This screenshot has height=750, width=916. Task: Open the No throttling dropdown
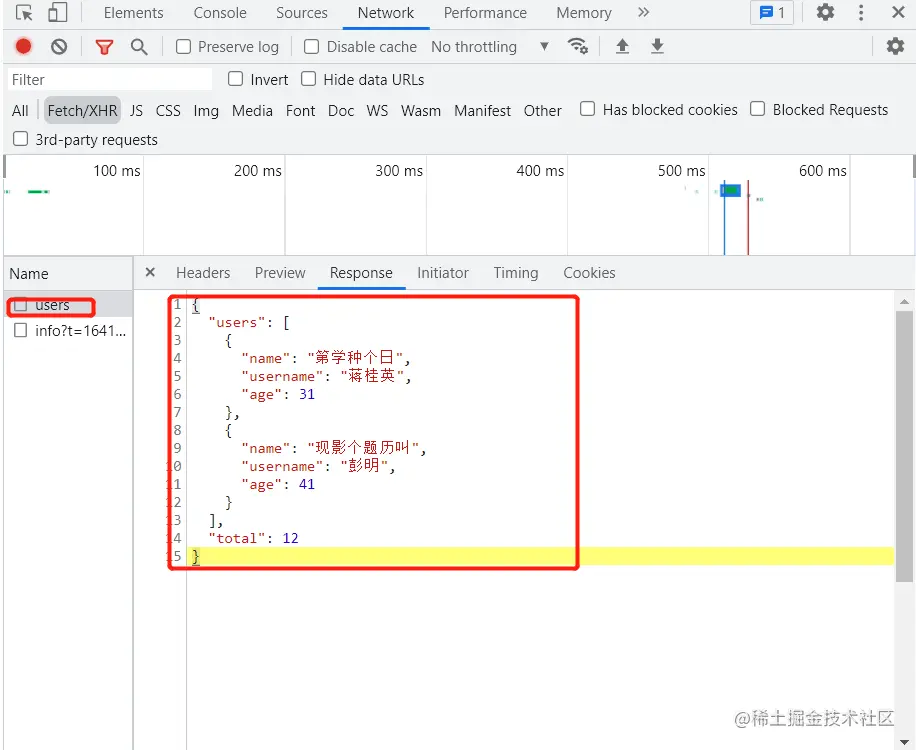click(x=490, y=47)
